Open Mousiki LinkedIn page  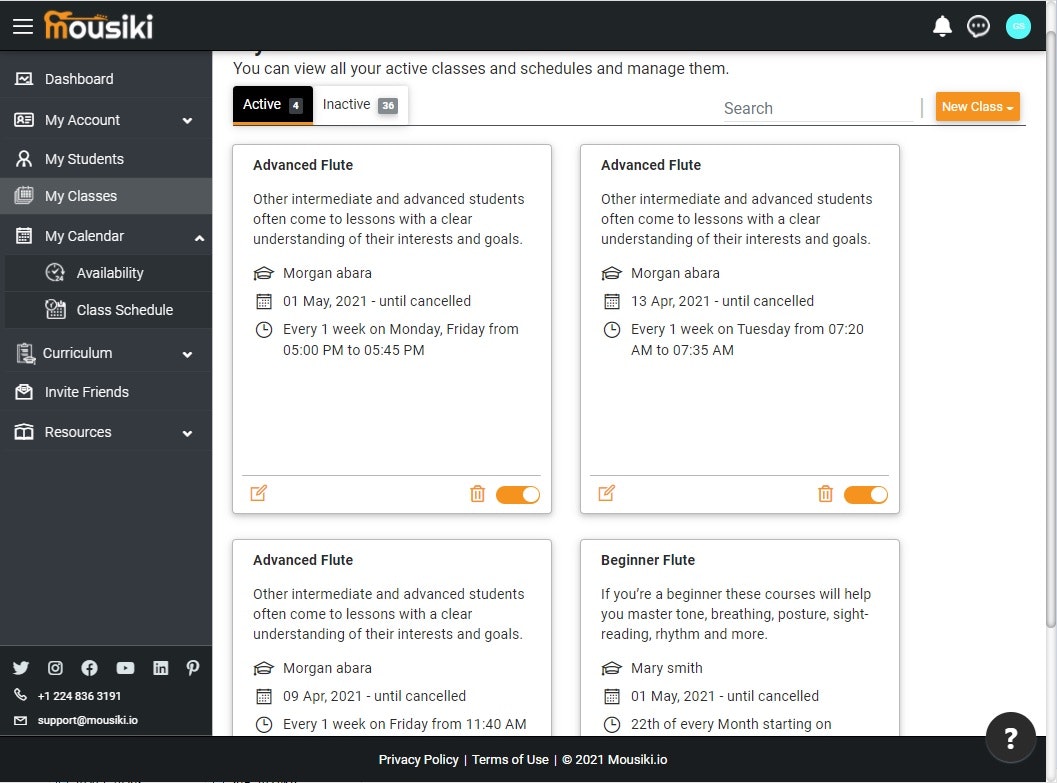pyautogui.click(x=160, y=668)
